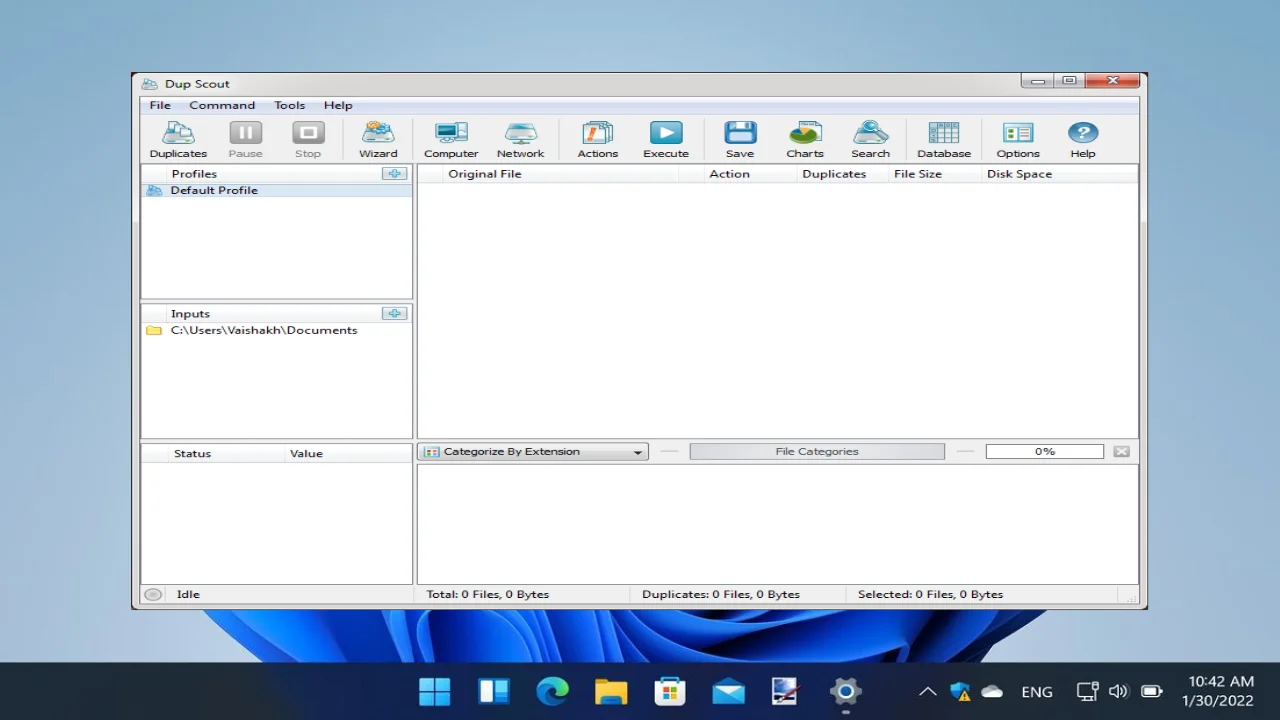The image size is (1280, 720).
Task: Add a new input directory with the plus button
Action: [394, 314]
